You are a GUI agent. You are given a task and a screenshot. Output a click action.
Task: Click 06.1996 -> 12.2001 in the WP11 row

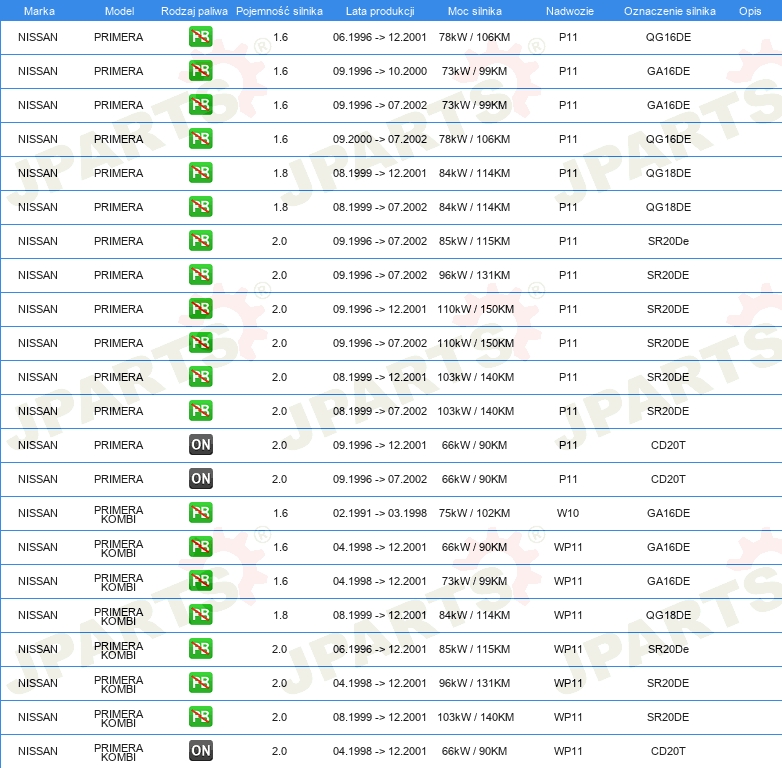[380, 649]
